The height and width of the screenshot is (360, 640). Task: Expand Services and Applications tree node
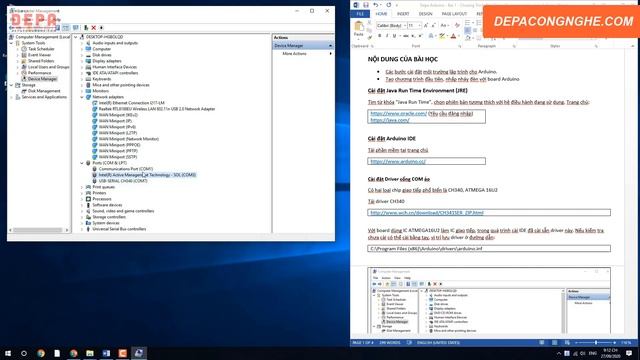[x=11, y=97]
